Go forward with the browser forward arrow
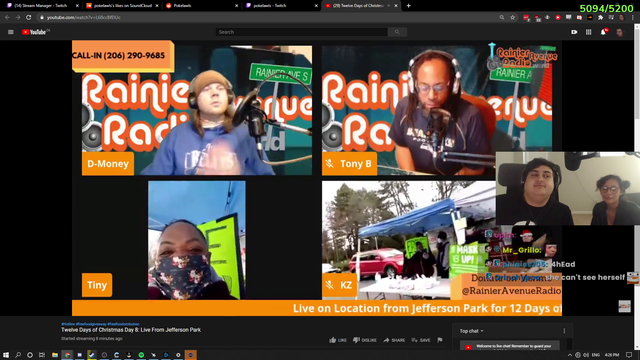 [x=18, y=18]
